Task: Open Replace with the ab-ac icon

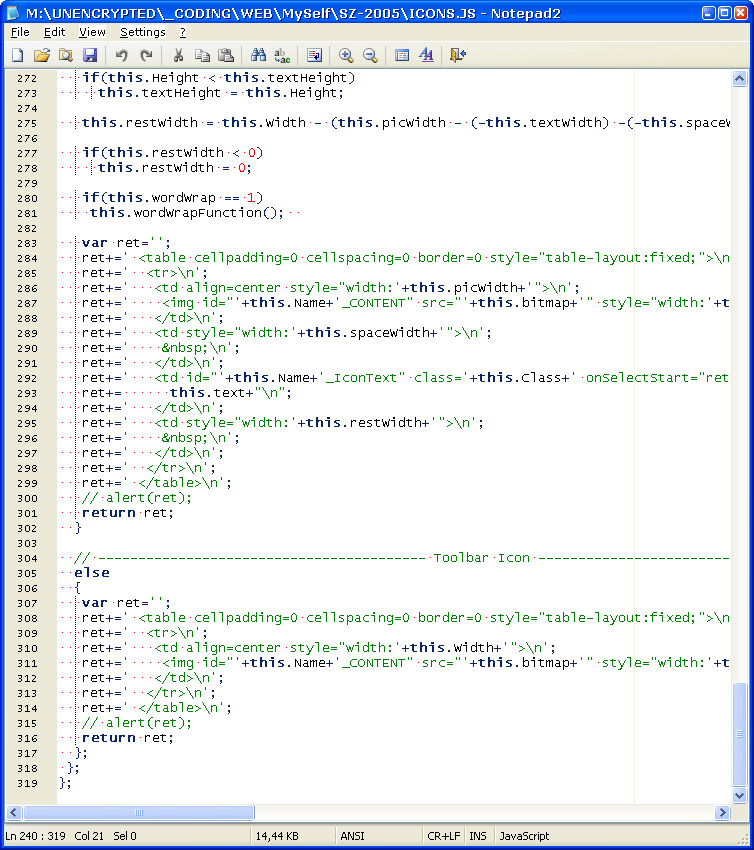Action: coord(282,55)
